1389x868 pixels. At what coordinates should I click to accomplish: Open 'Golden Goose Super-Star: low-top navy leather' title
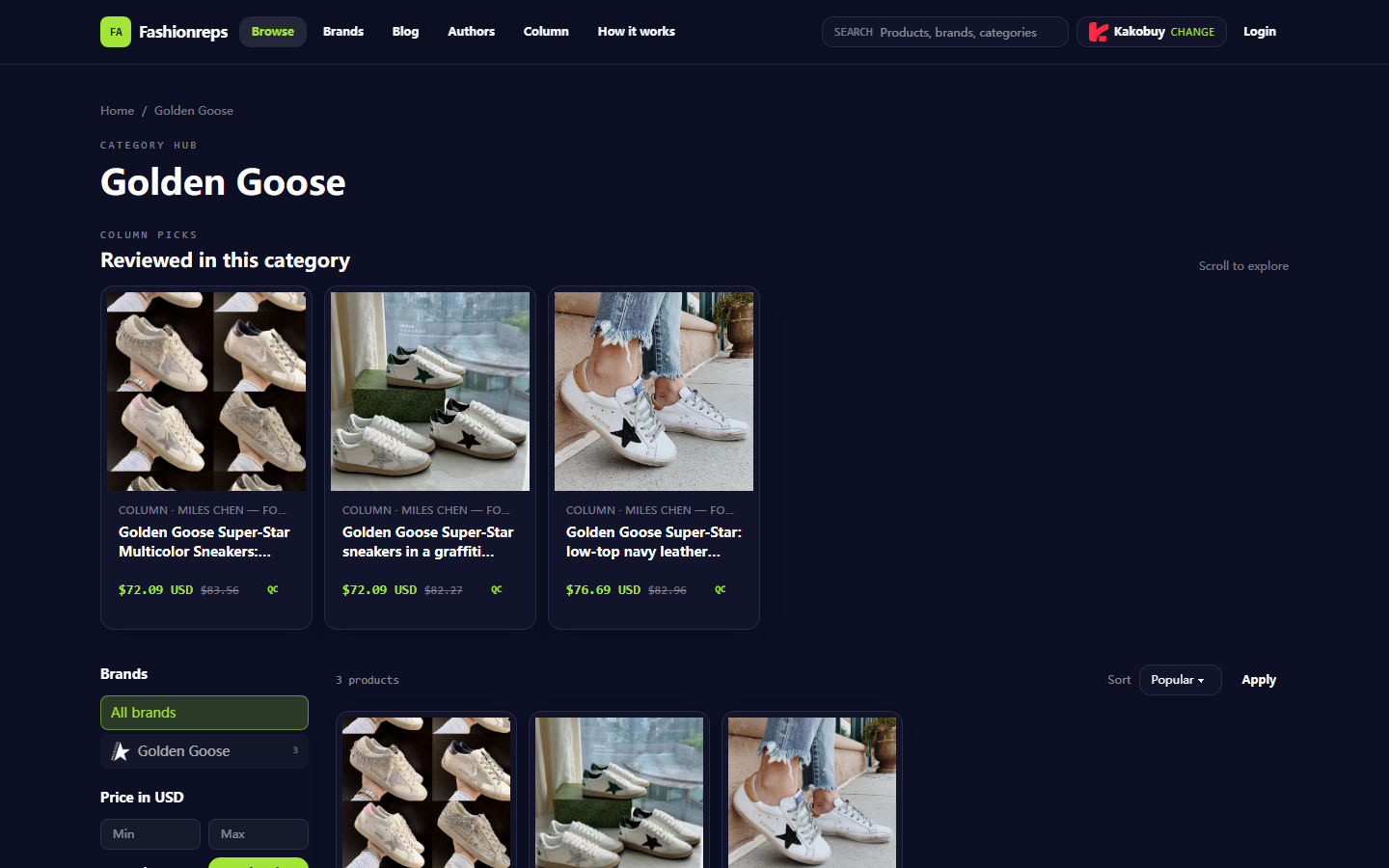(654, 542)
